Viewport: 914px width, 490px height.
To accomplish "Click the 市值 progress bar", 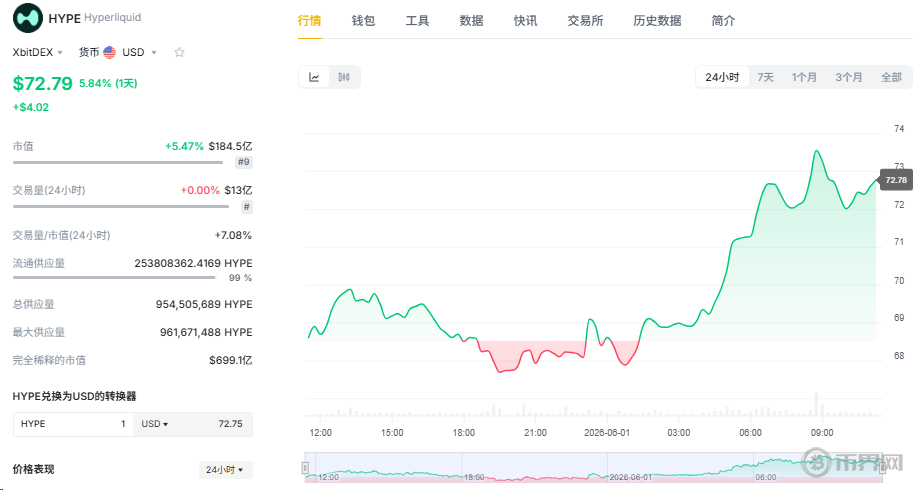I will (x=118, y=163).
